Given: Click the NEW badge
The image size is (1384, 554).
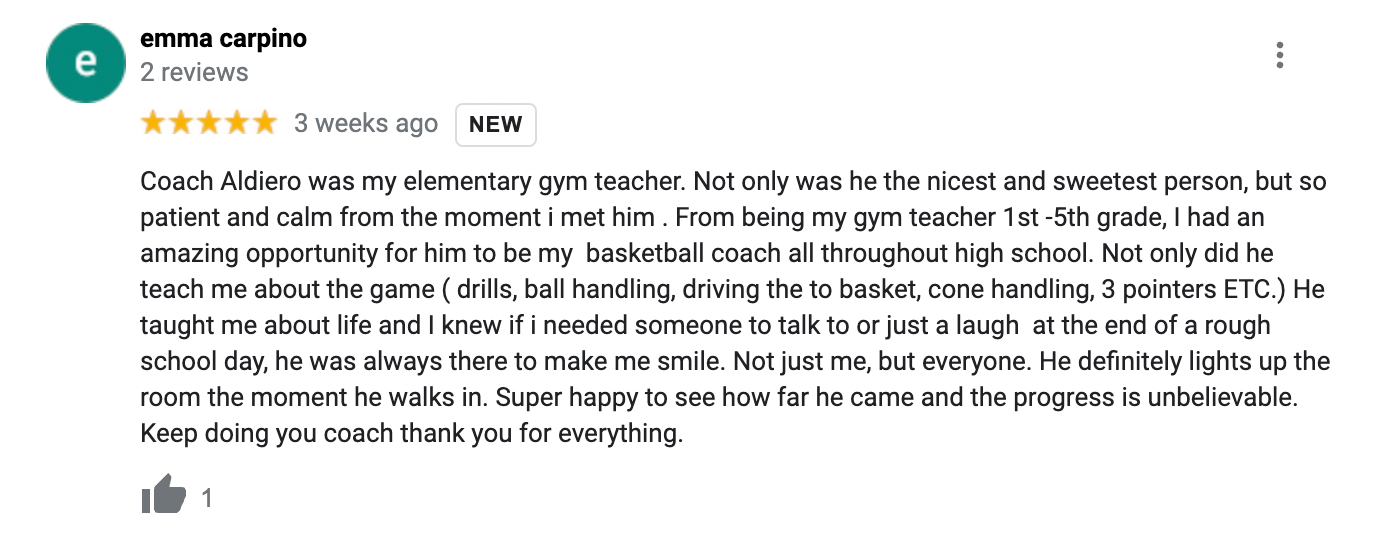Looking at the screenshot, I should [496, 125].
